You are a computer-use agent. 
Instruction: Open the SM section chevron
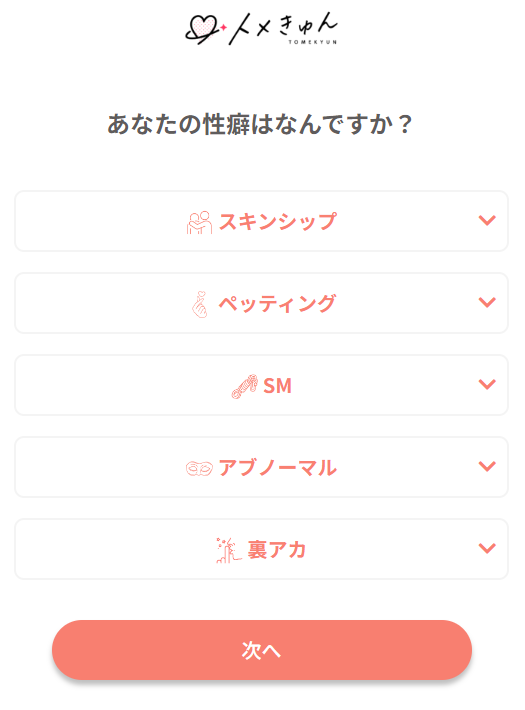click(x=487, y=384)
